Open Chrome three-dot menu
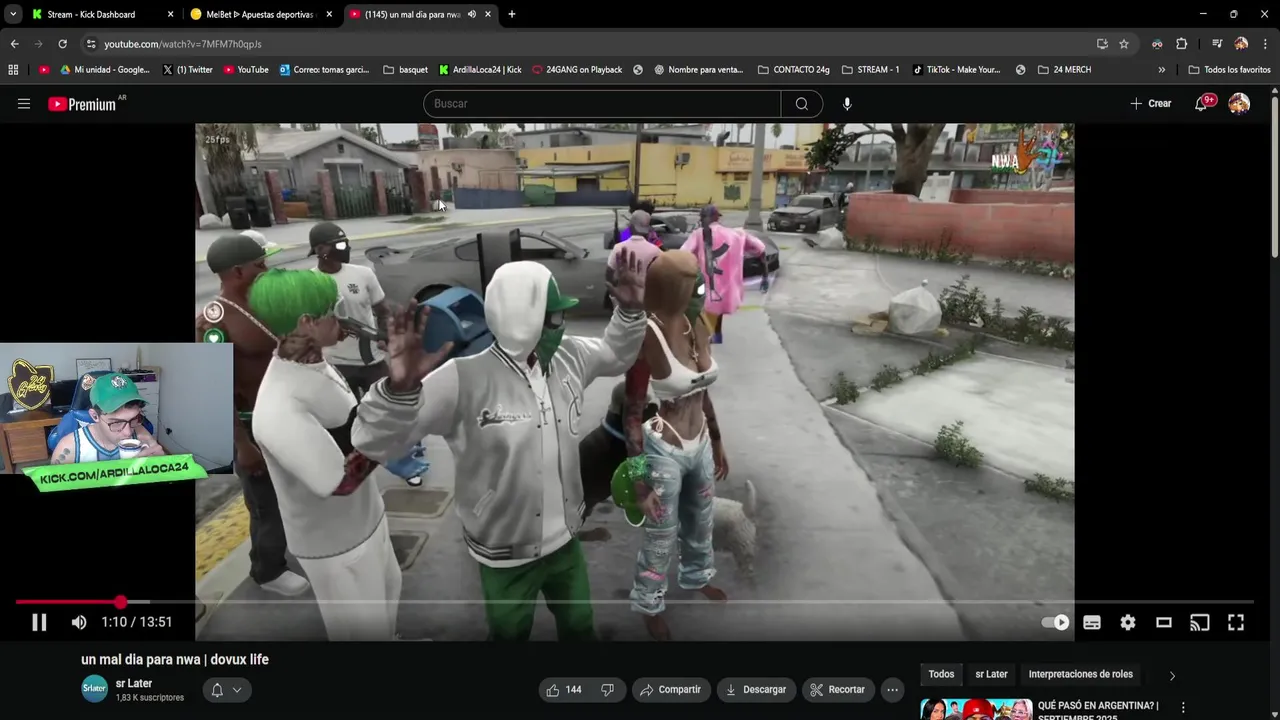The height and width of the screenshot is (720, 1280). [x=1266, y=44]
